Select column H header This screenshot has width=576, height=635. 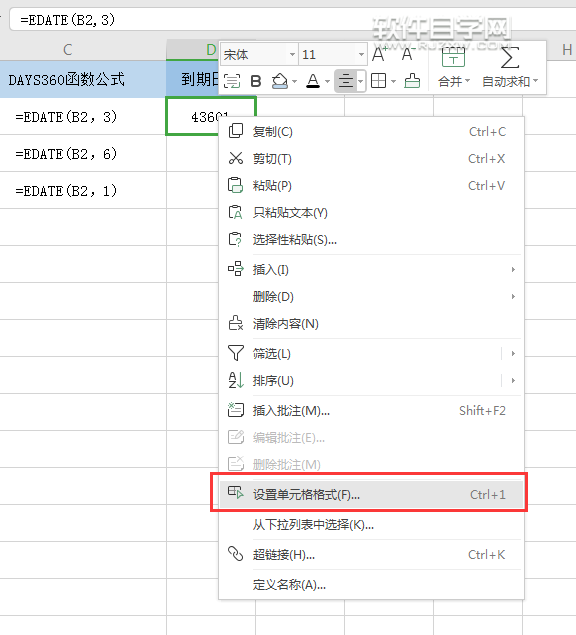(x=567, y=50)
